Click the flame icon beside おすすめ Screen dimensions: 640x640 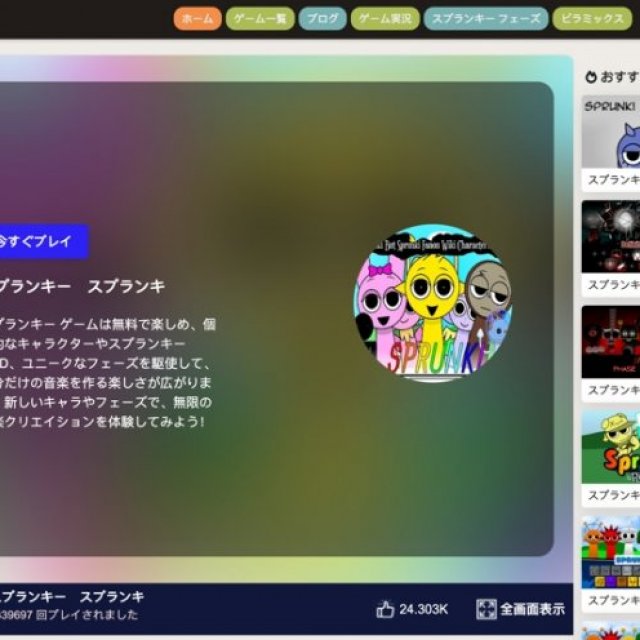coord(591,77)
